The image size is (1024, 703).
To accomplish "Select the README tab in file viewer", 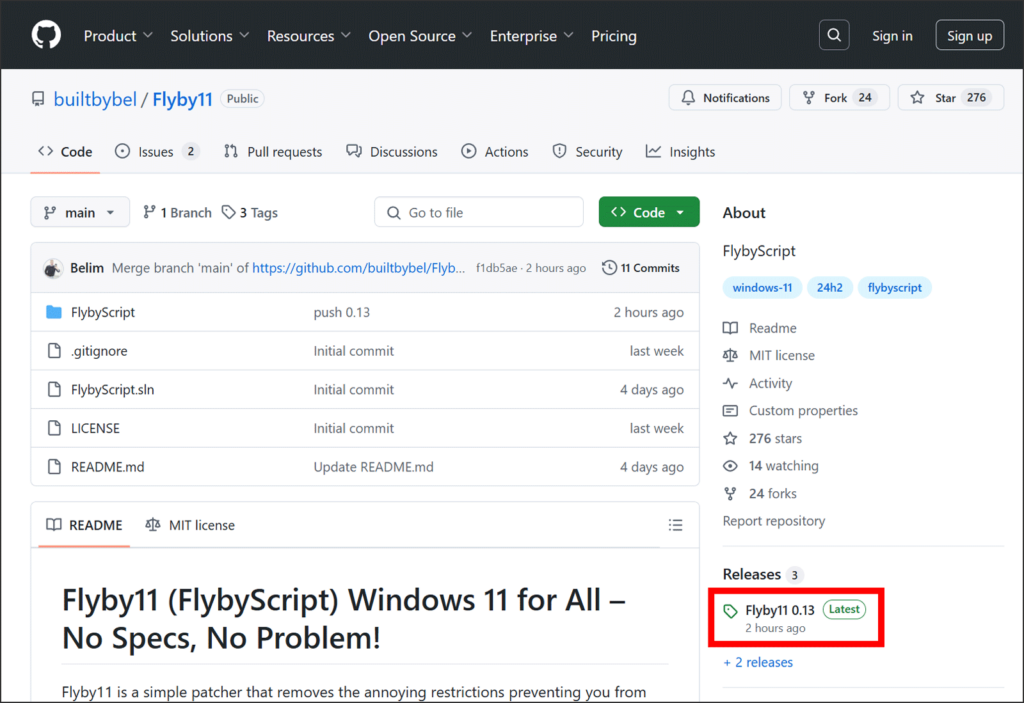I will tap(84, 525).
